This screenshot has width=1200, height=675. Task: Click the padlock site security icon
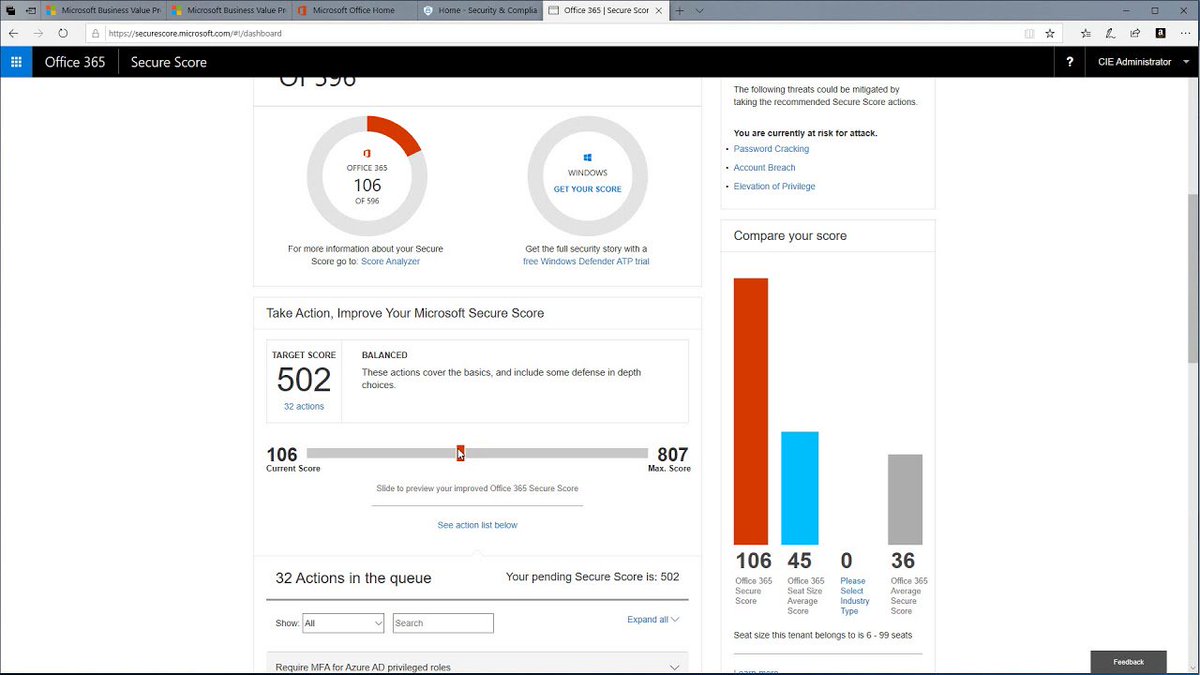pos(96,33)
